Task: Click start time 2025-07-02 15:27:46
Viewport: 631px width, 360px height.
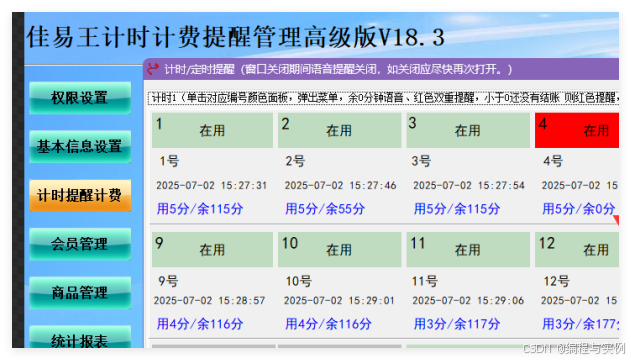Action: [340, 185]
